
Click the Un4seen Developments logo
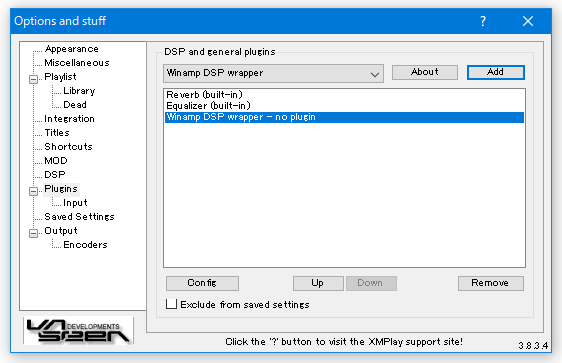78,330
